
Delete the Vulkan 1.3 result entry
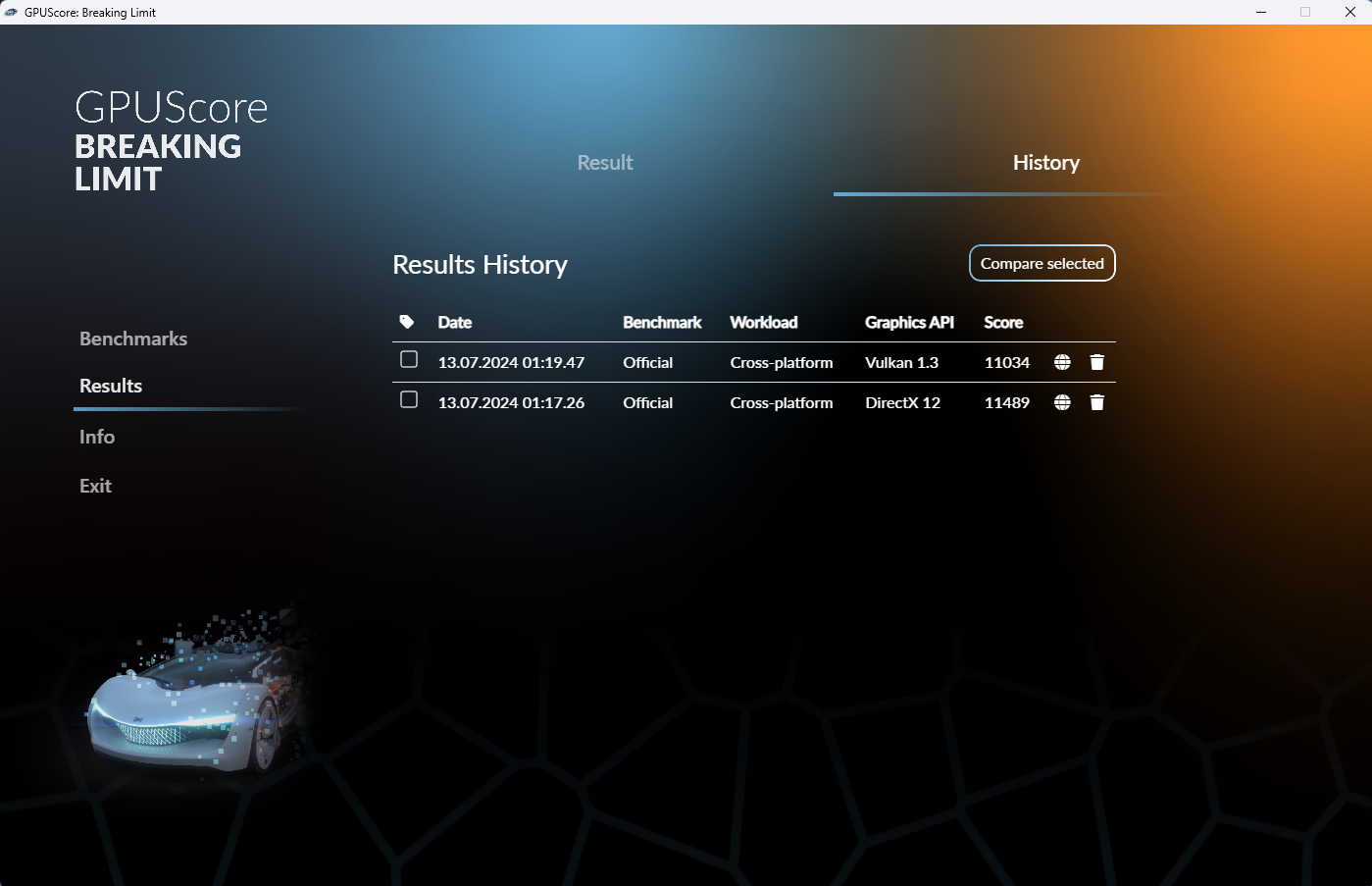(1097, 362)
